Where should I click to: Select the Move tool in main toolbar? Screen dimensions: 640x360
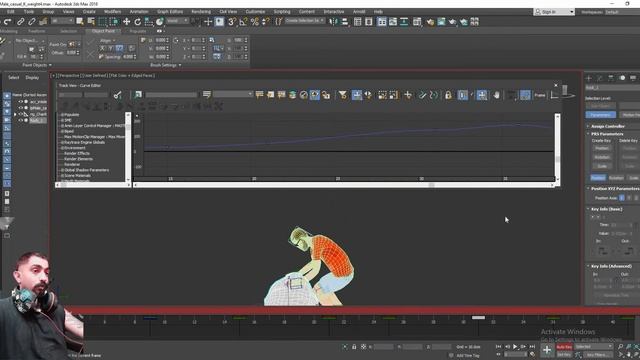[x=127, y=22]
